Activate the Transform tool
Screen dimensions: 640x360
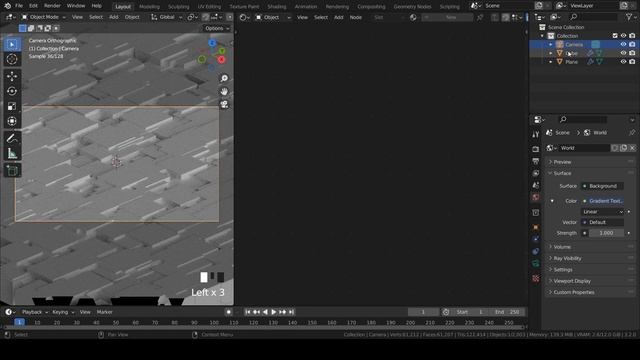[12, 121]
